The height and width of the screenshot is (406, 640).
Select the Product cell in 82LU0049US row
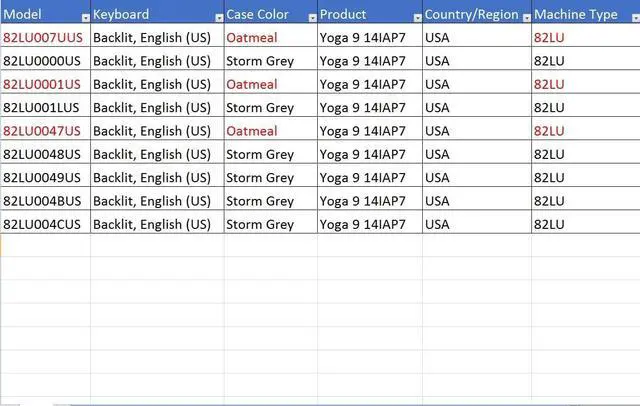370,177
